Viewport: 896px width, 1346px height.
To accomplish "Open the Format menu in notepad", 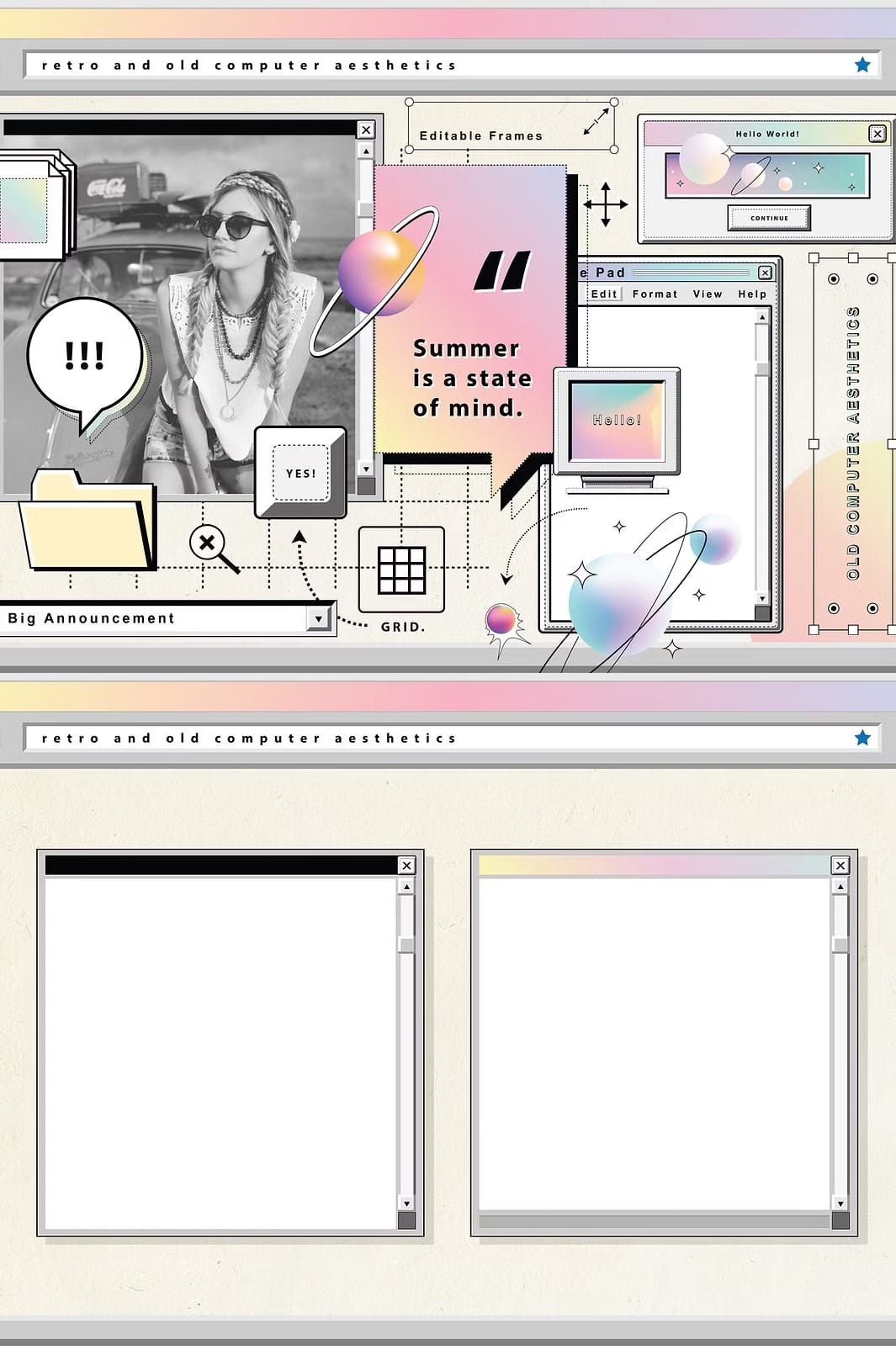I will [655, 294].
